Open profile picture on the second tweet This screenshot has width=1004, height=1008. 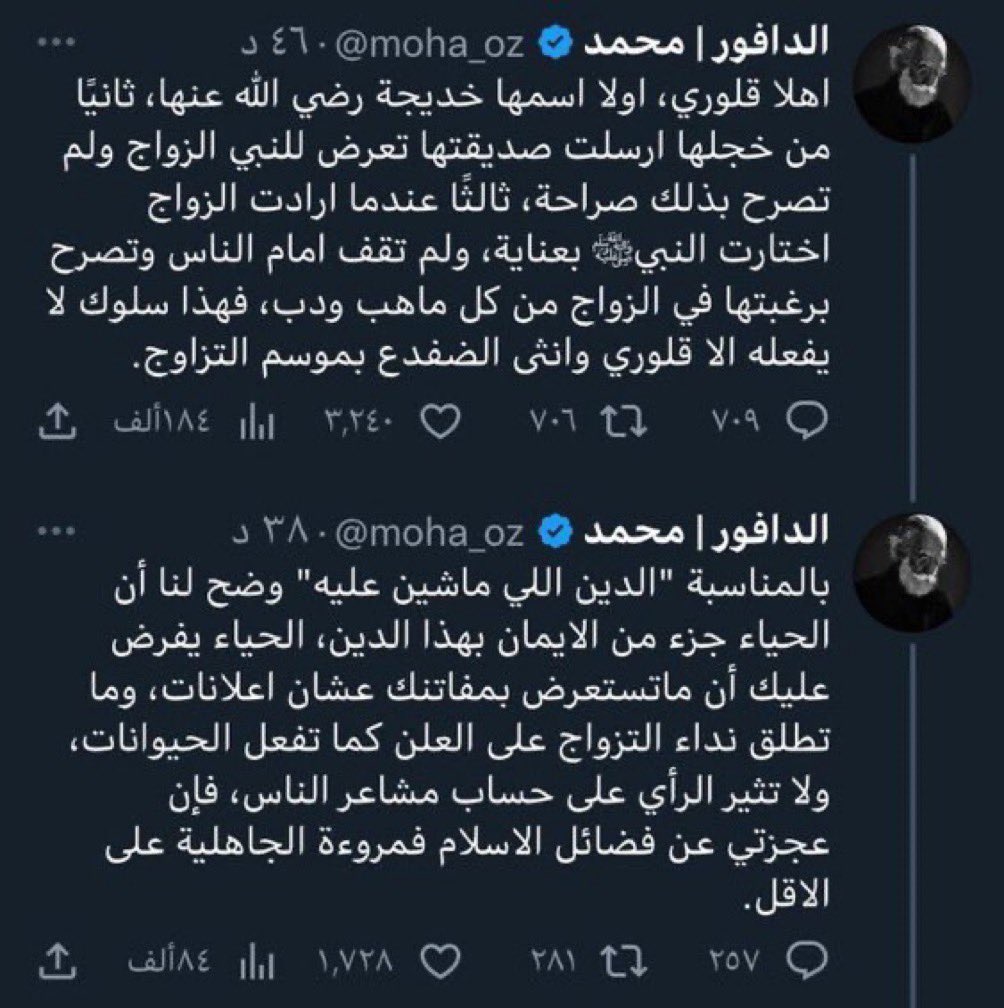[x=911, y=572]
